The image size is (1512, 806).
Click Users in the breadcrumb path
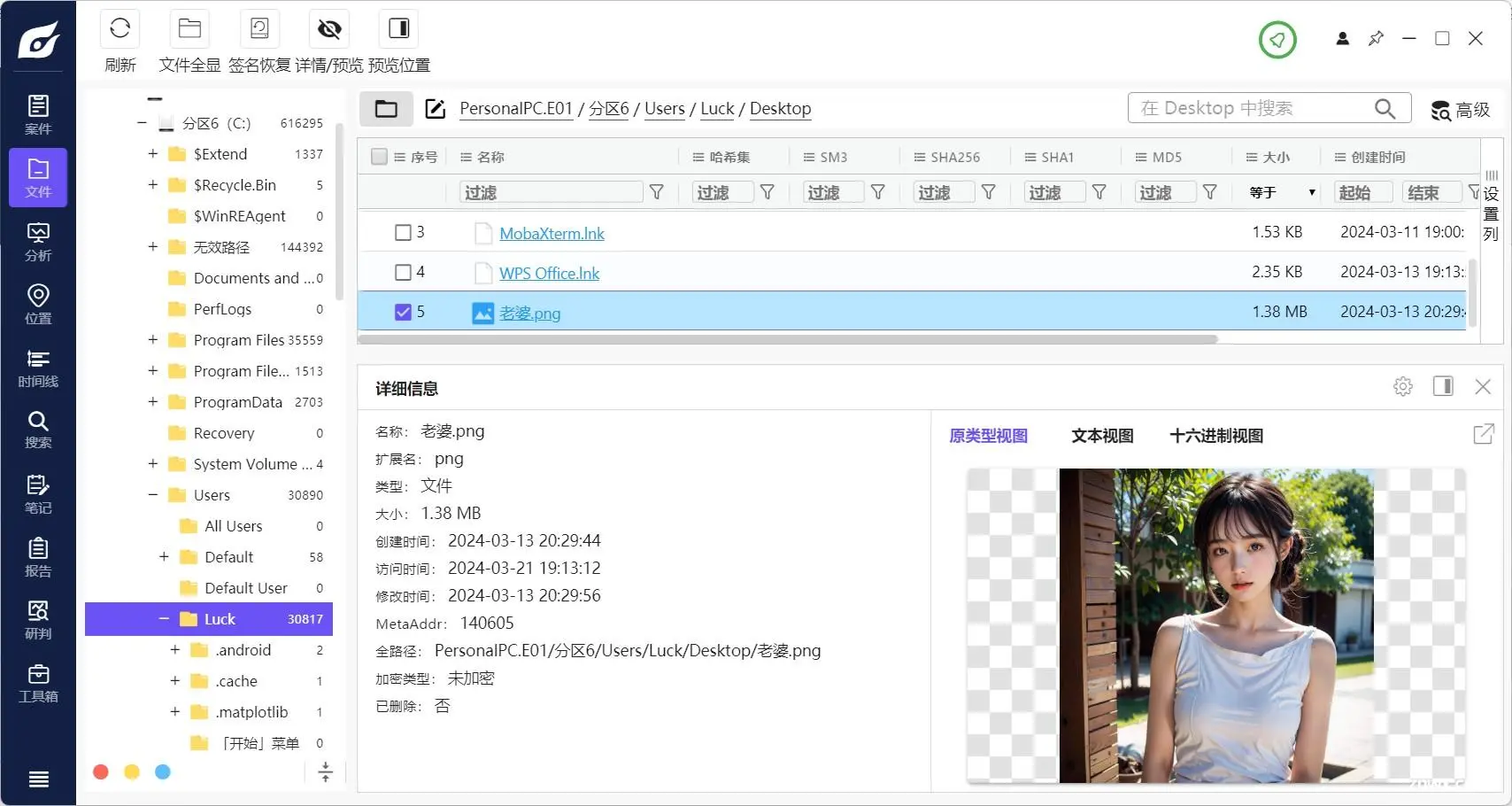point(665,109)
